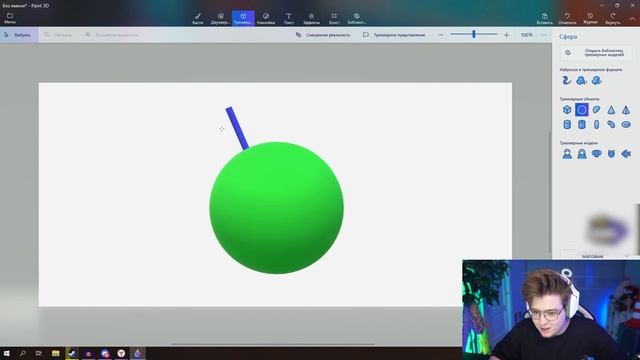Viewport: 640px width, 360px height.
Task: Select the Man 3D model
Action: 567,153
